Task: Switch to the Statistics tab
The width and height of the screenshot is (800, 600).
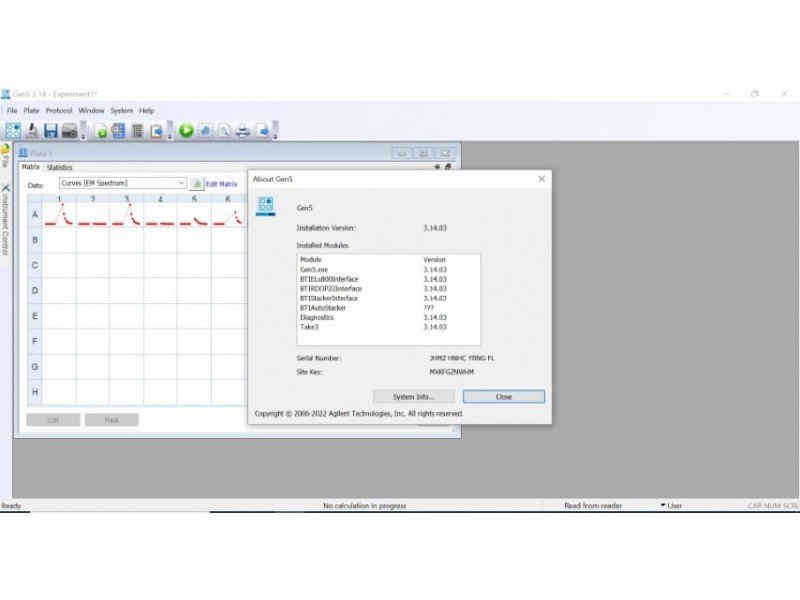Action: coord(60,168)
